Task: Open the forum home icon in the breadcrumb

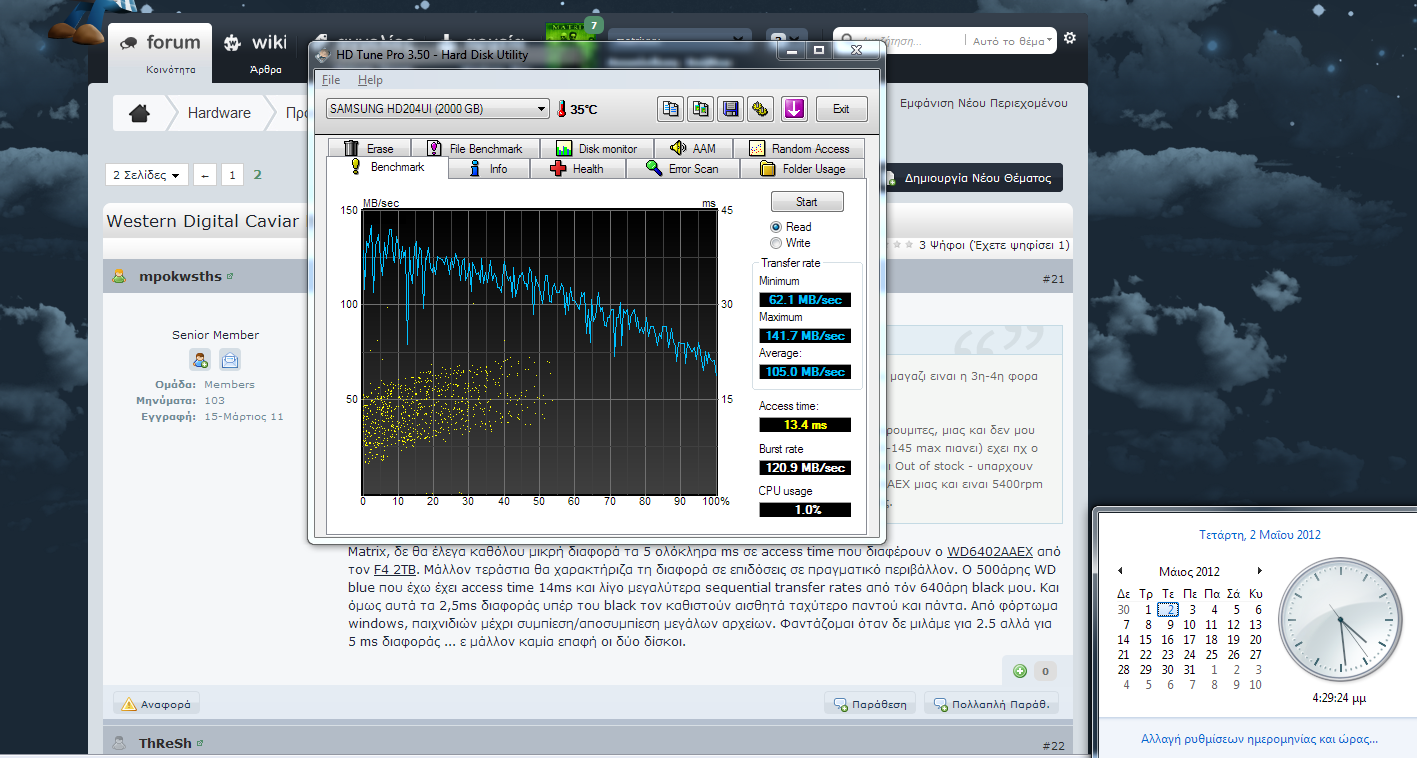Action: [139, 113]
